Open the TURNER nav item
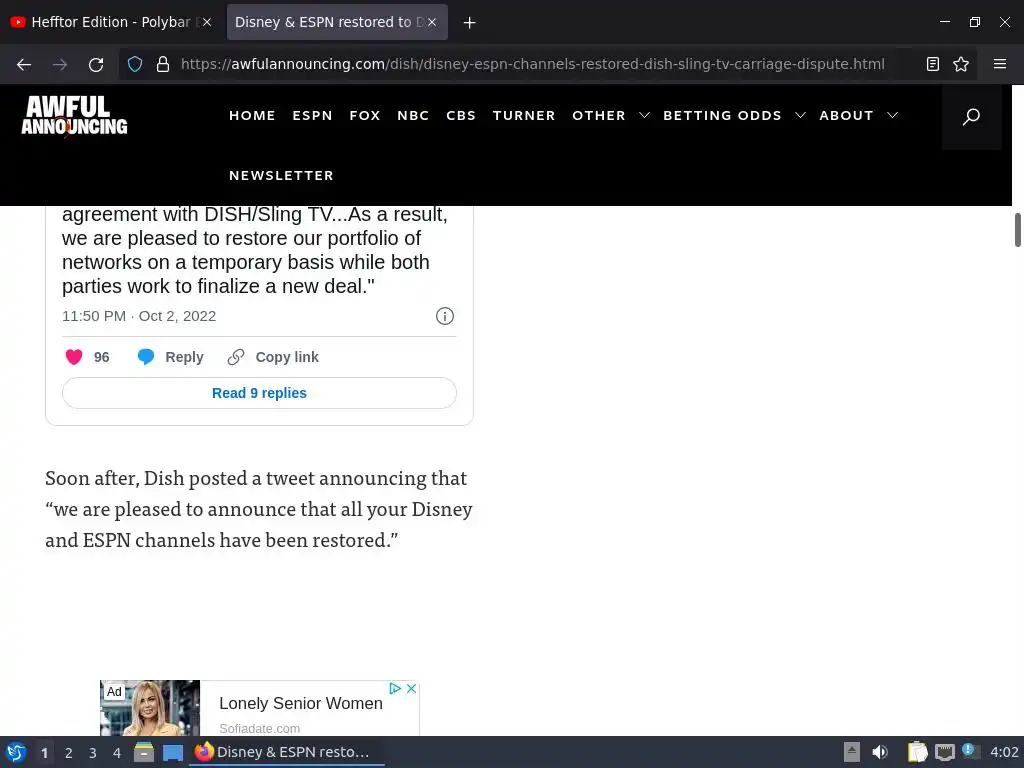1024x768 pixels. (x=524, y=116)
